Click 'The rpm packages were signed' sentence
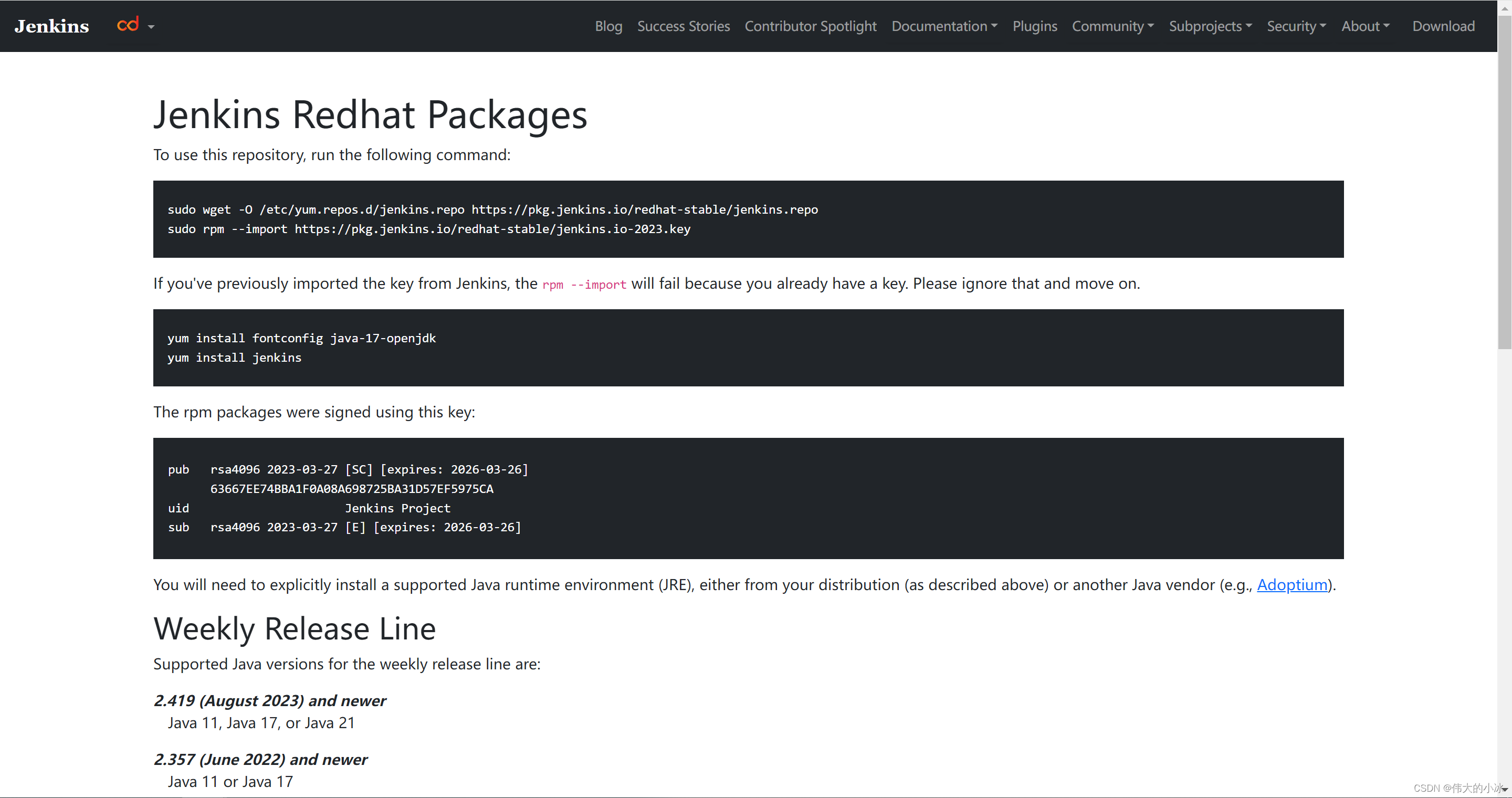Image resolution: width=1512 pixels, height=798 pixels. [314, 413]
